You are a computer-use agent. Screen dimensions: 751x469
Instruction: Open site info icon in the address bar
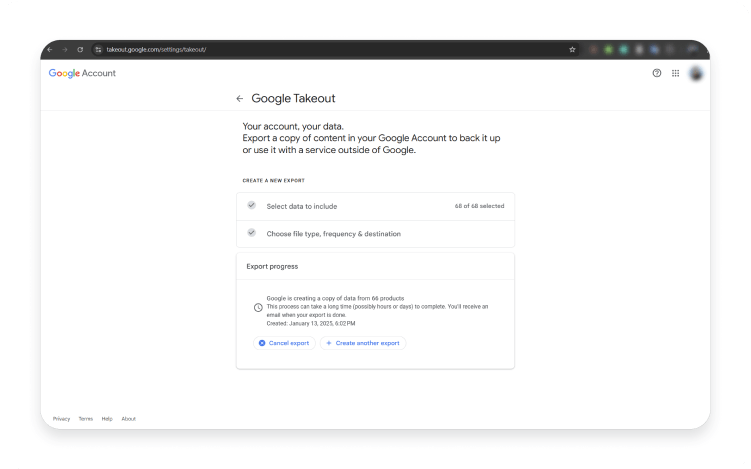pos(98,49)
